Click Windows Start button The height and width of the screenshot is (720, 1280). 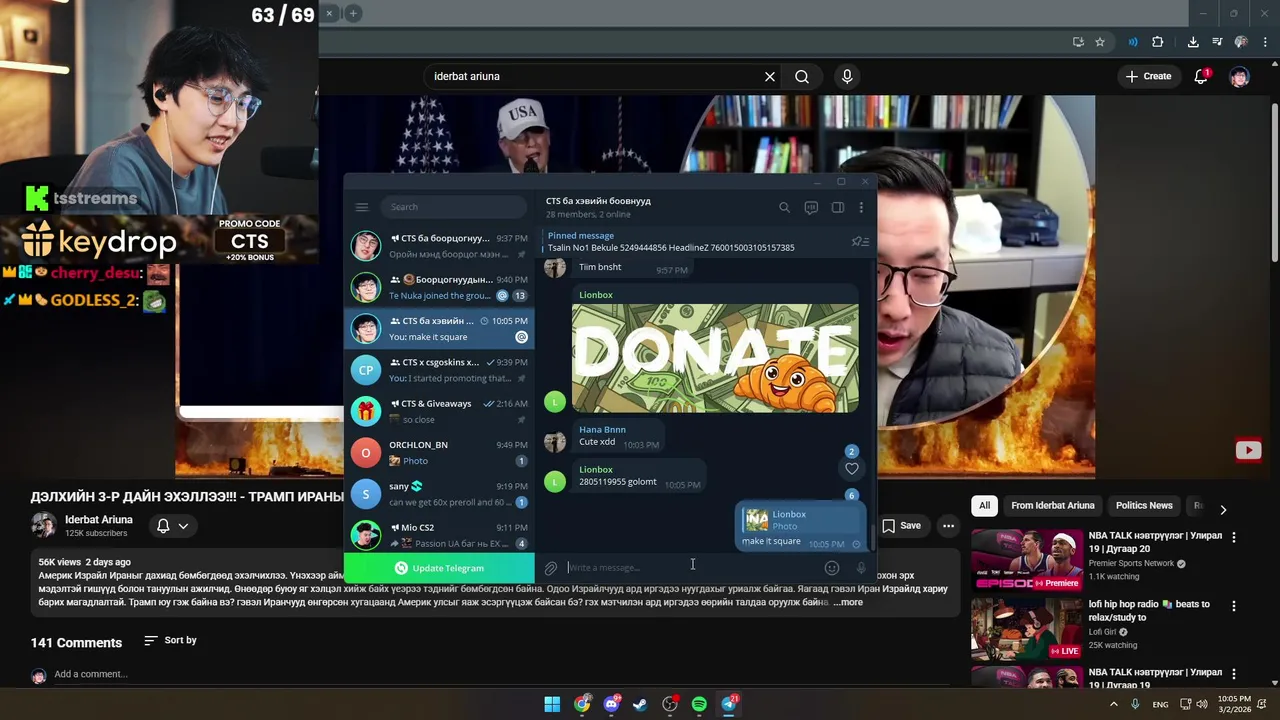pyautogui.click(x=552, y=704)
